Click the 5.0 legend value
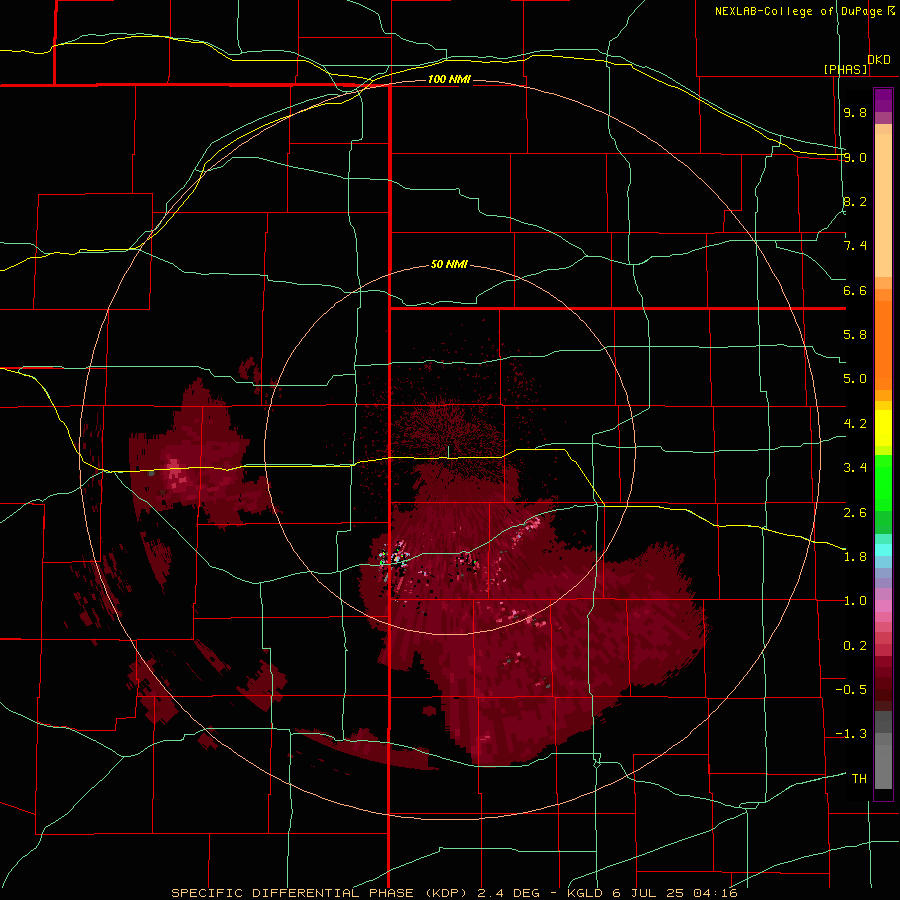 (x=855, y=379)
